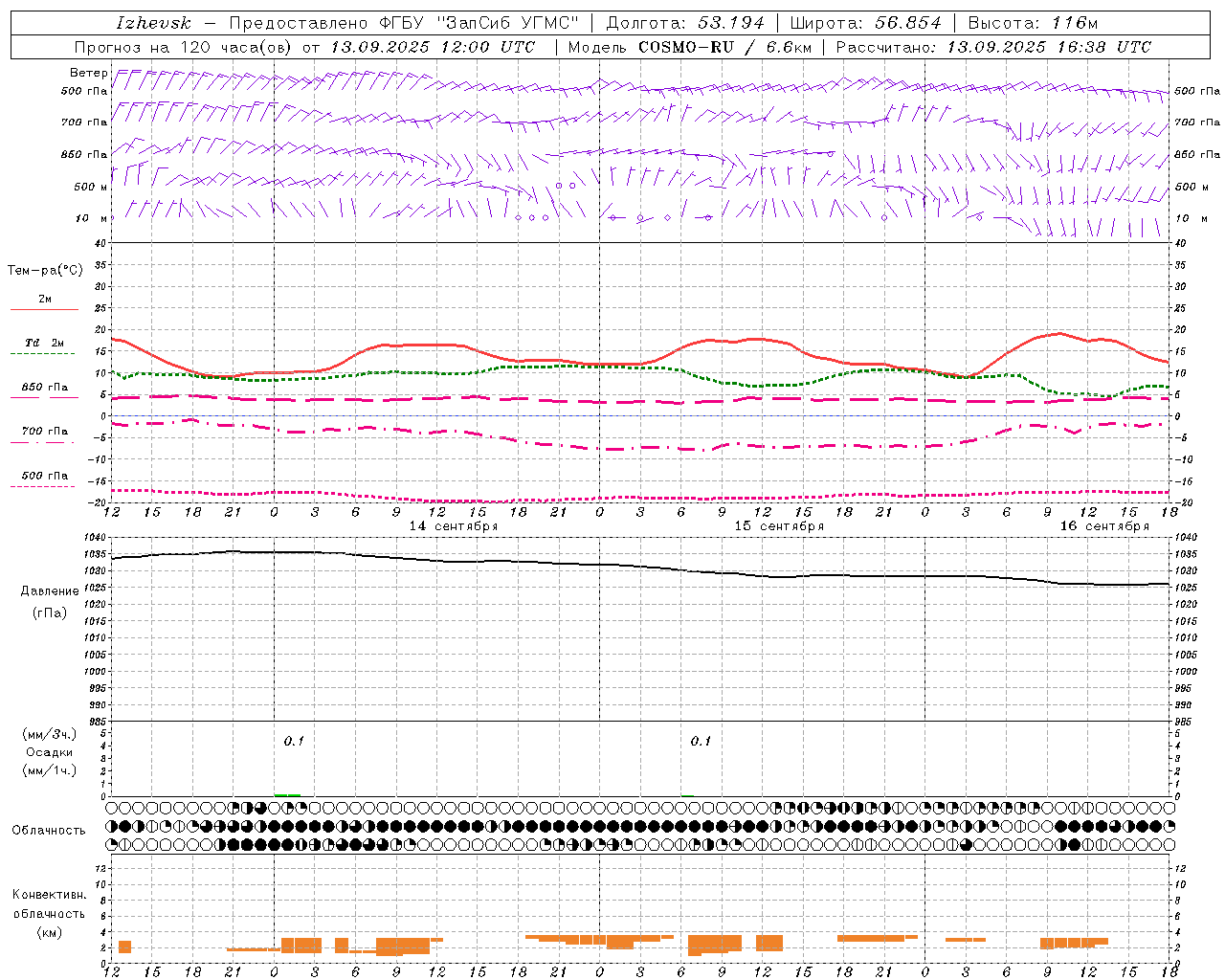1225x980 pixels.
Task: Click the '15 сентября' date label
Action: [x=779, y=525]
